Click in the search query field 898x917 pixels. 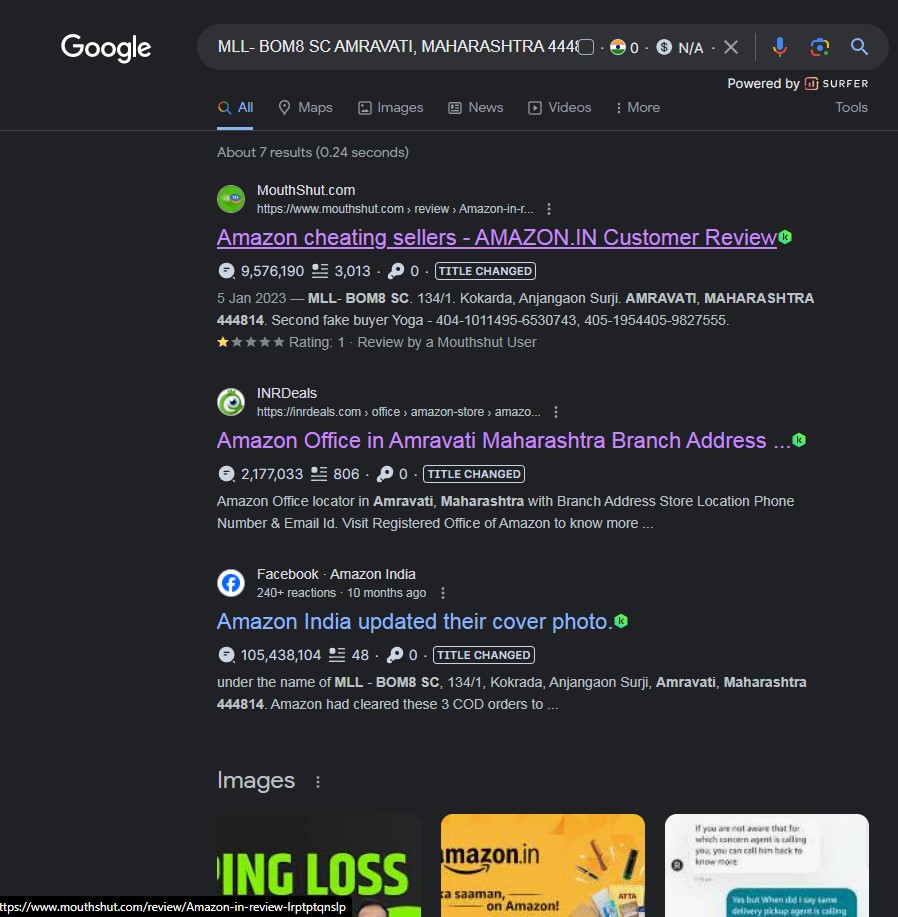pos(398,47)
